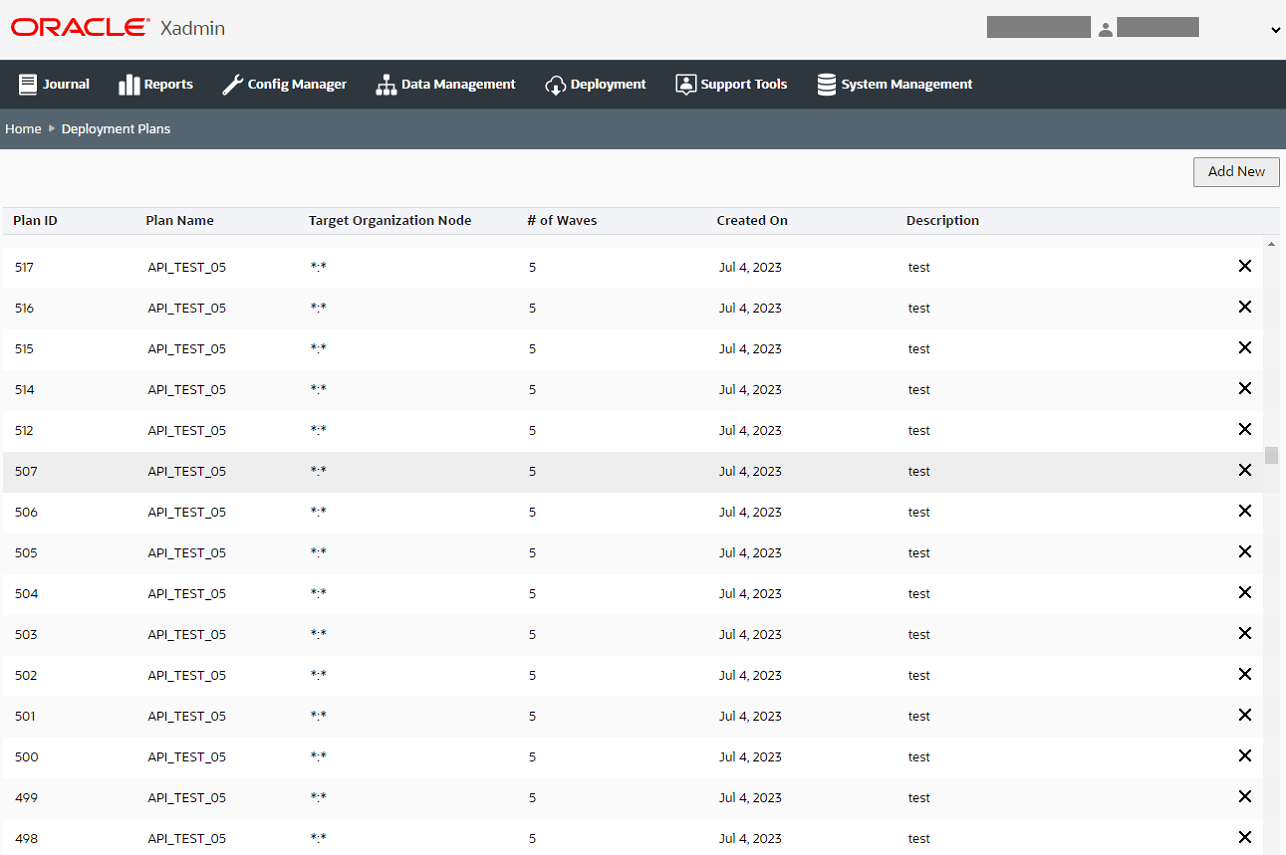
Task: Click the Data Management hierarchy icon
Action: [x=386, y=84]
